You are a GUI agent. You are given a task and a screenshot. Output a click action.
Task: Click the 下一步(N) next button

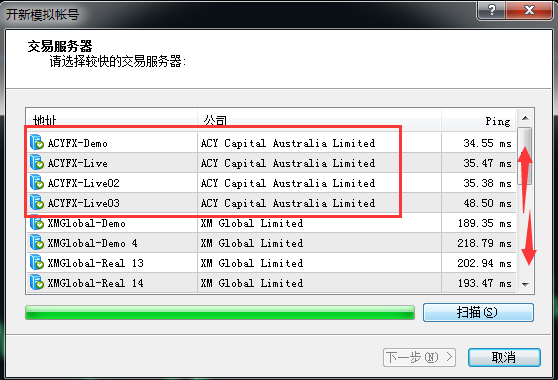[x=419, y=357]
